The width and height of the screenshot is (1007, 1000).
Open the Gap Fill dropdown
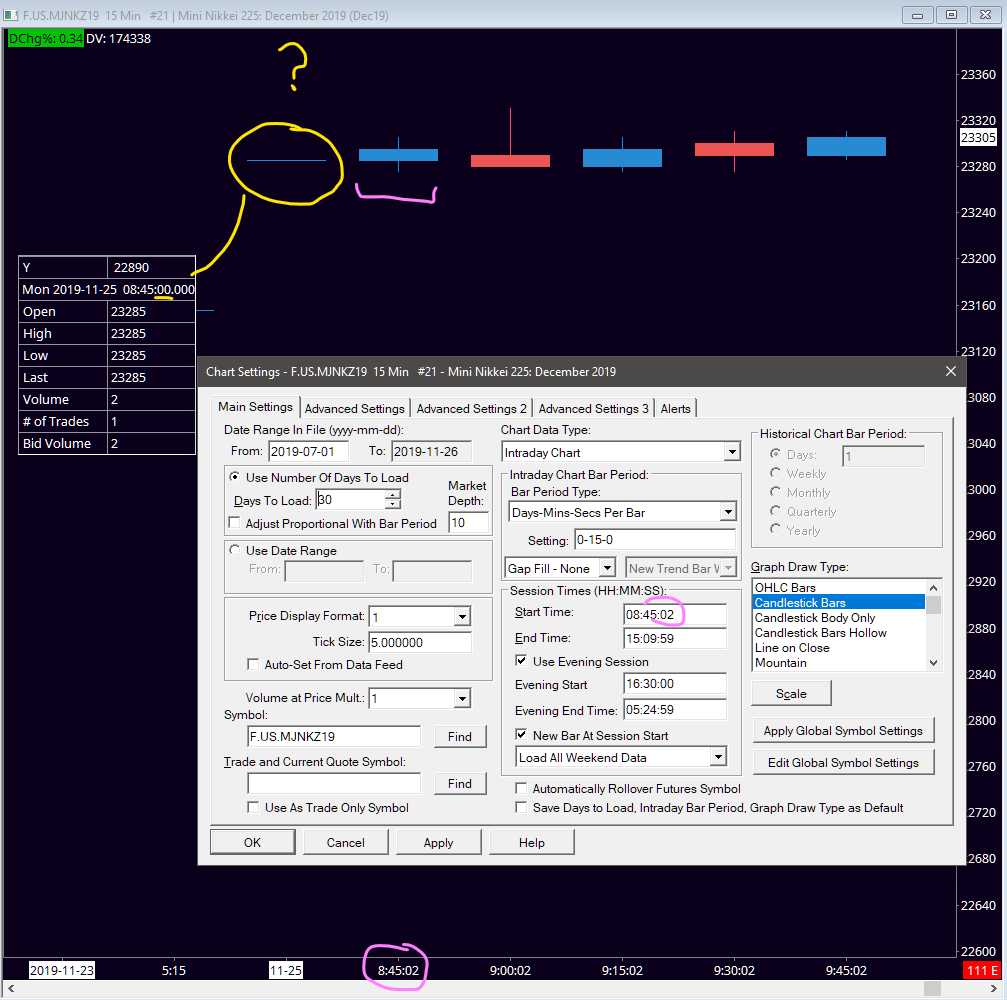[x=607, y=568]
